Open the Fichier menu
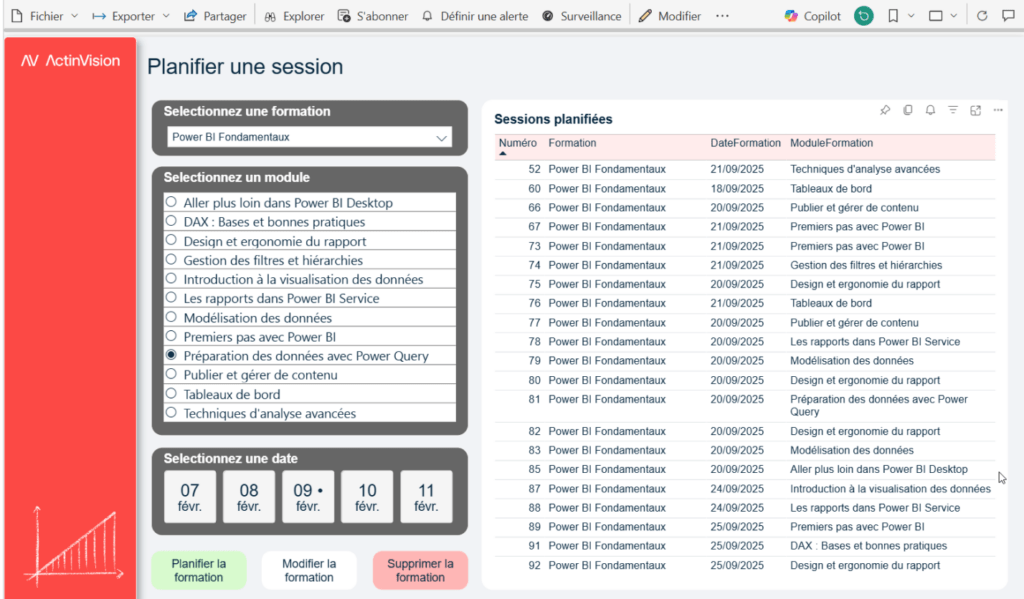 point(37,16)
